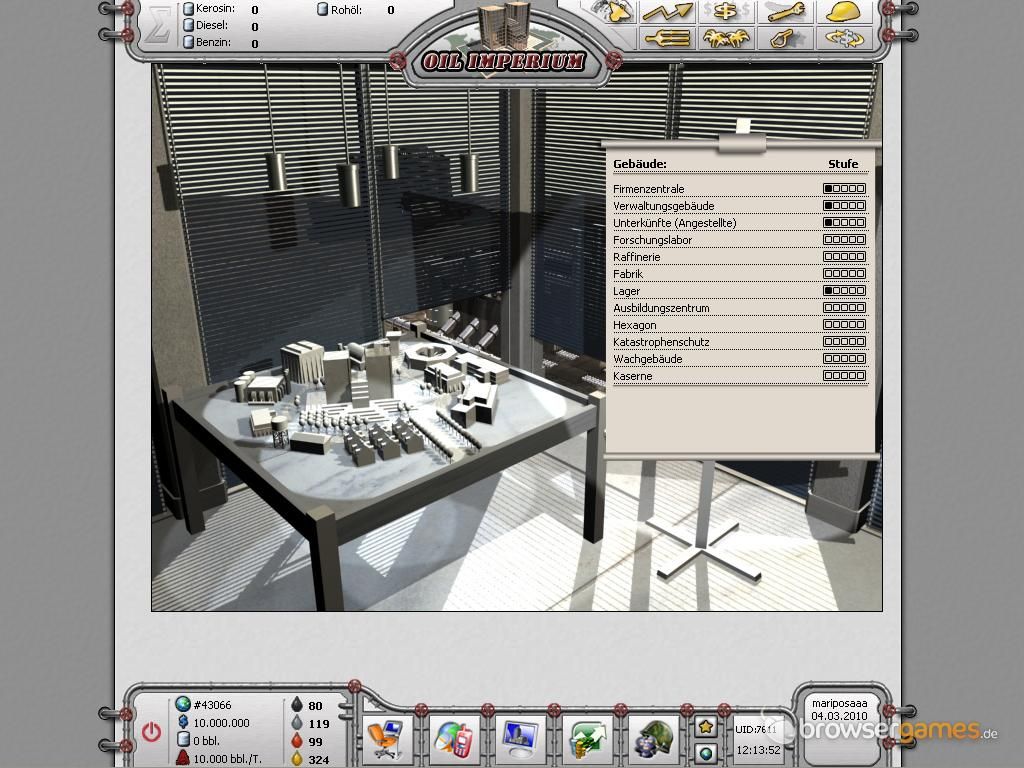Click the globe icon beside #43066
This screenshot has width=1024, height=768.
(x=183, y=704)
